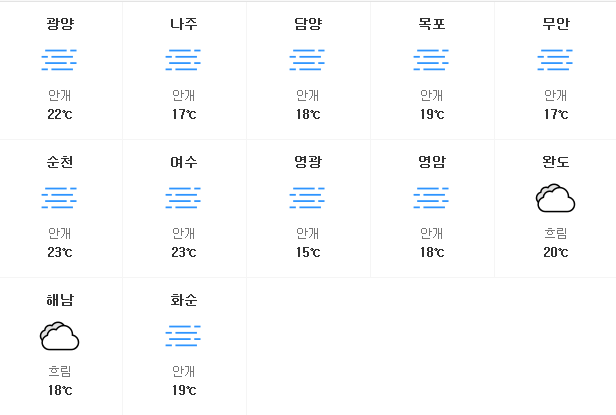The width and height of the screenshot is (616, 415).
Task: Click the fog icon for 목포
Action: click(431, 60)
